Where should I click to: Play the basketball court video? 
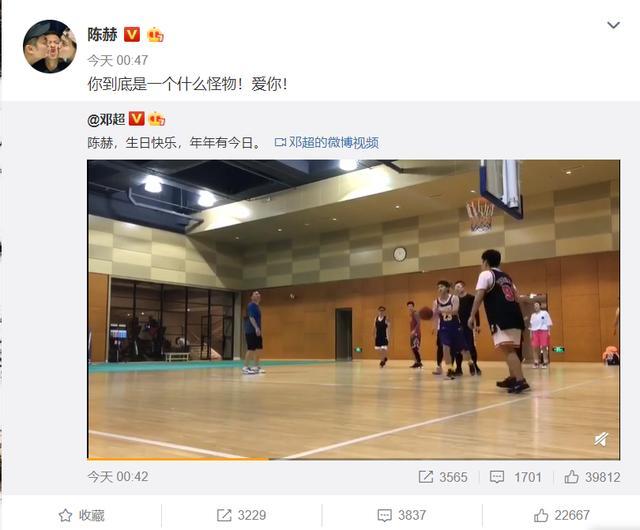tap(353, 309)
